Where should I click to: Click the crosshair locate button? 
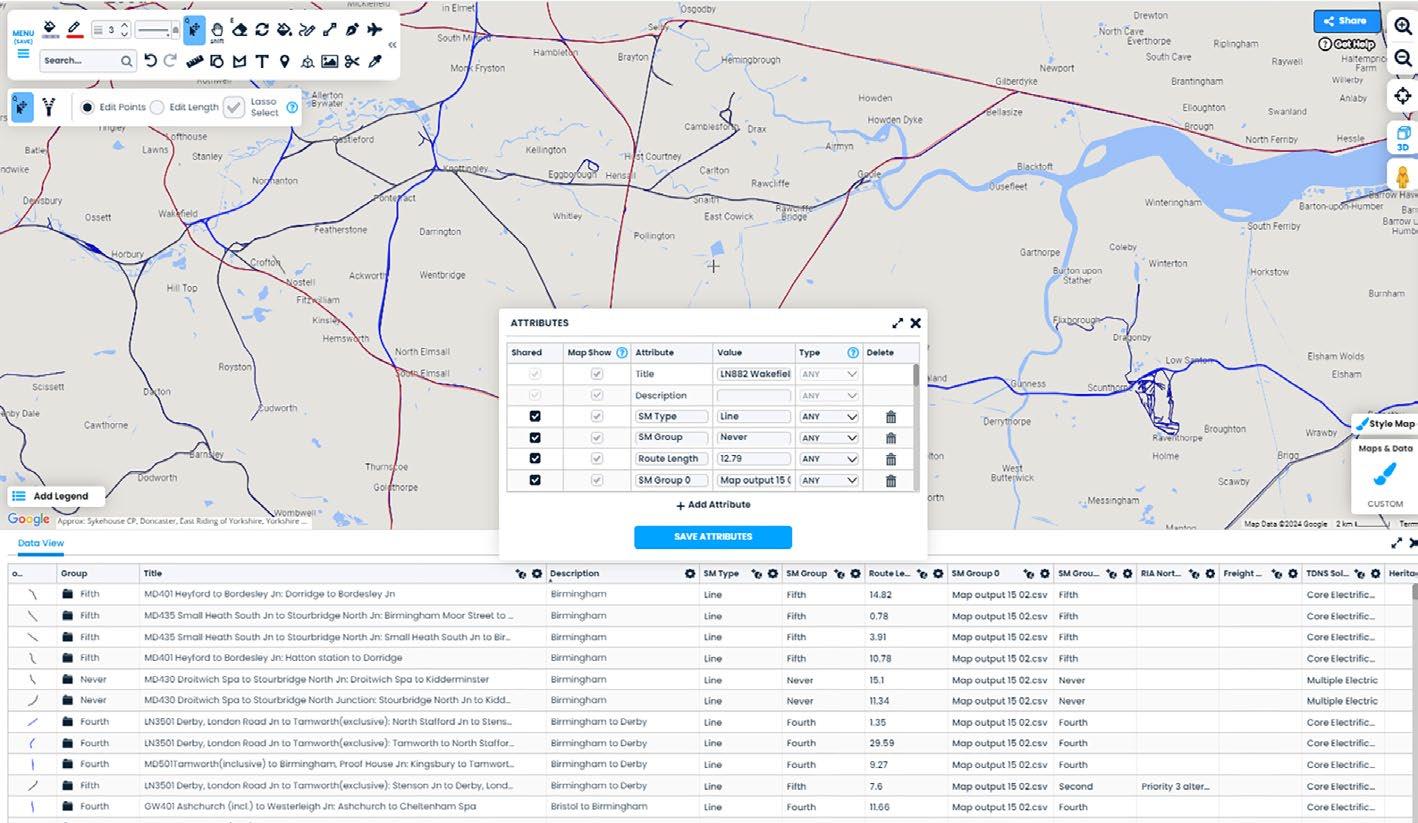(x=1403, y=96)
